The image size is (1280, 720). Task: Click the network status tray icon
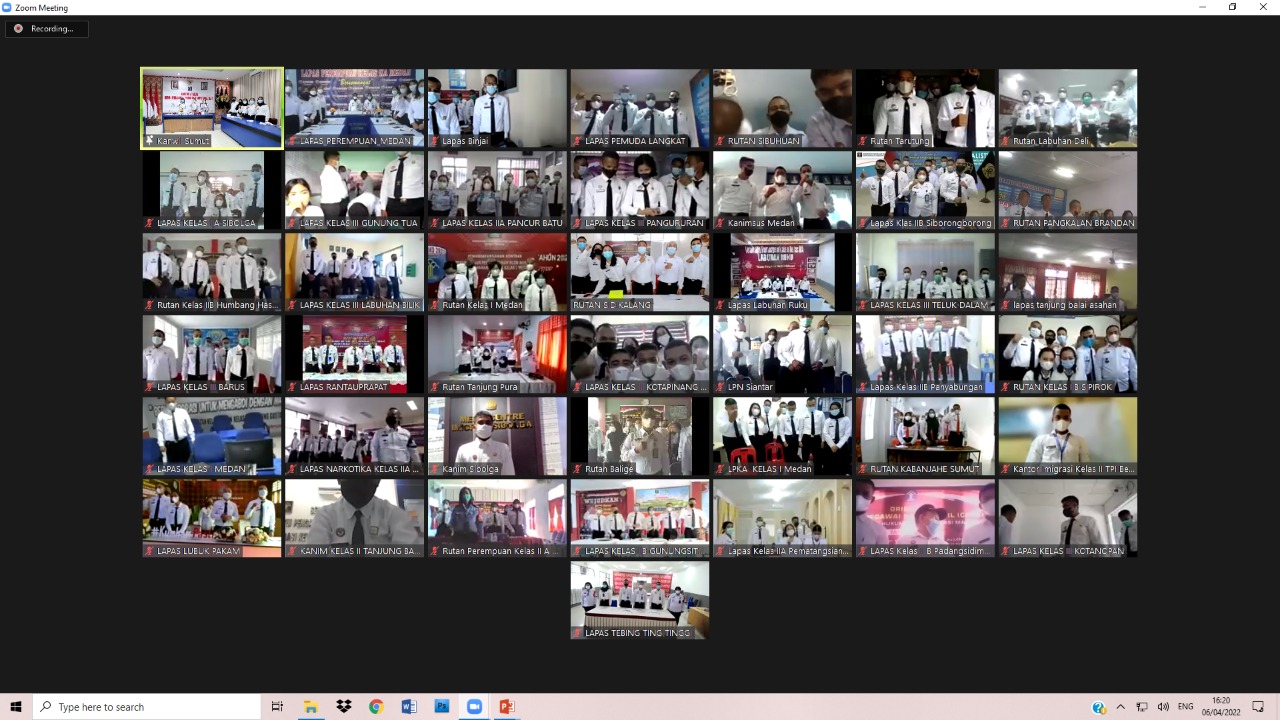[x=1142, y=707]
